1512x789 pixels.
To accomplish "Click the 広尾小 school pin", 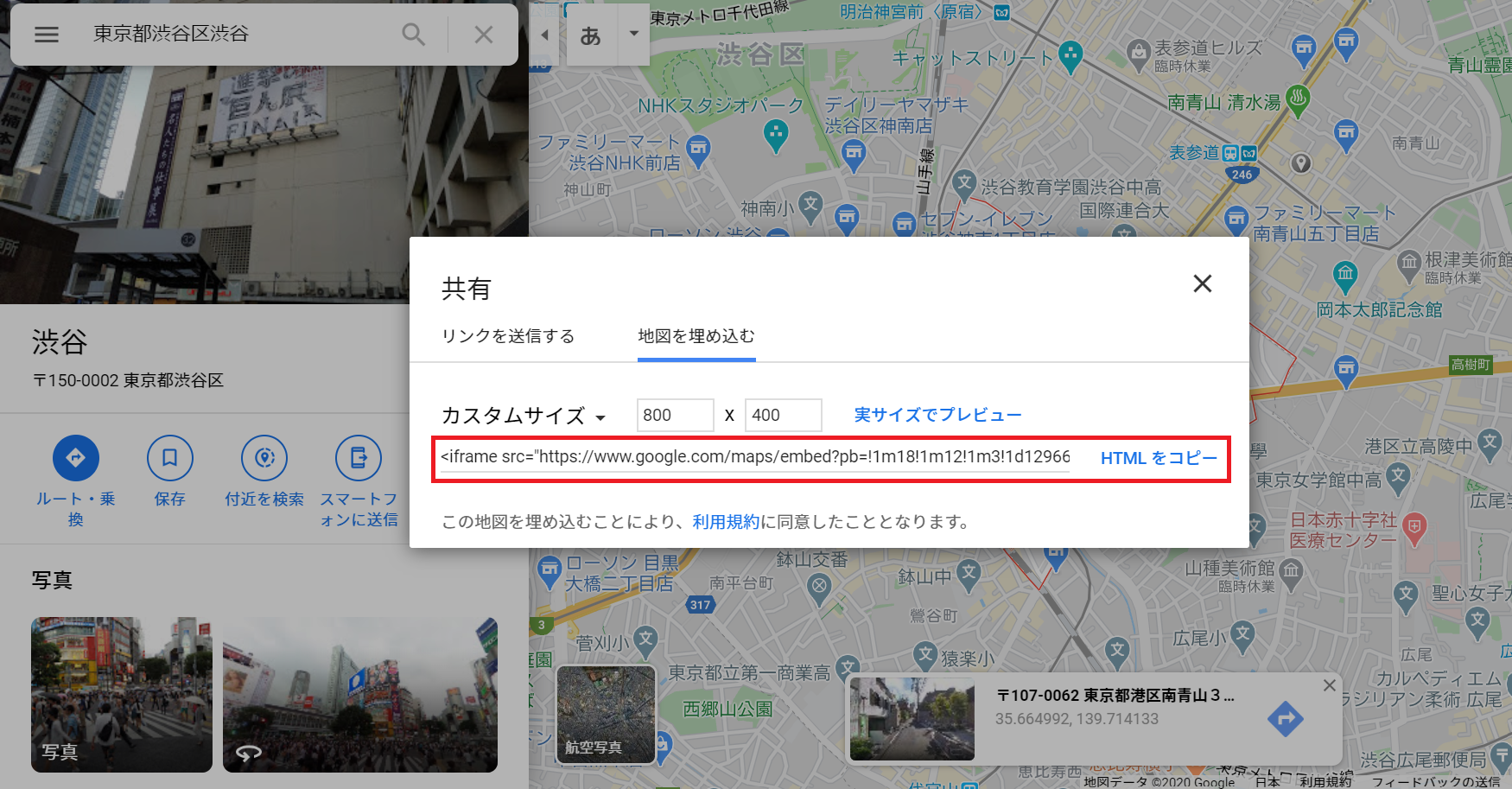I will [x=1242, y=634].
